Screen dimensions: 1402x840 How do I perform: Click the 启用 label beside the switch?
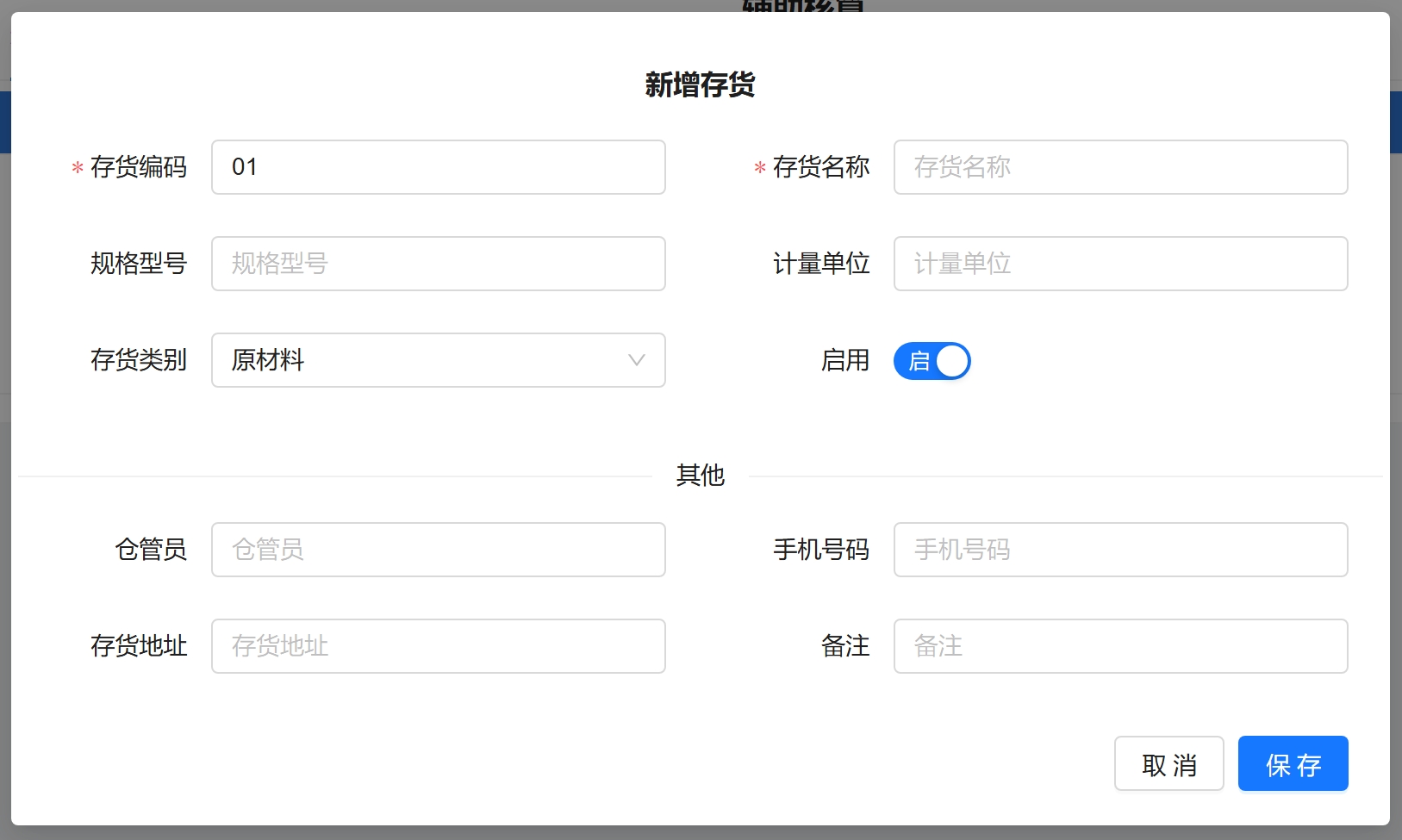pos(844,360)
